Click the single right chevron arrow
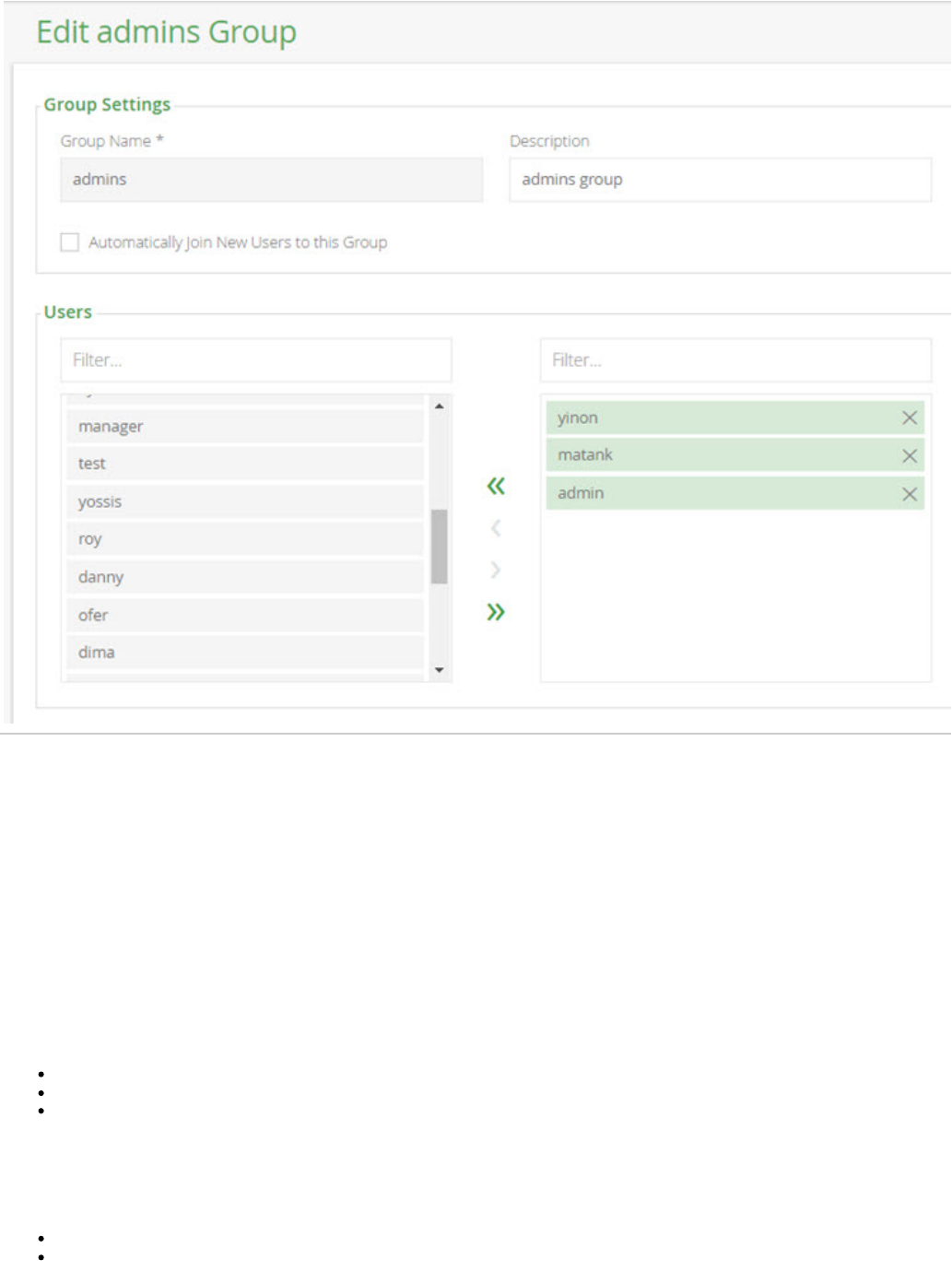 click(496, 571)
